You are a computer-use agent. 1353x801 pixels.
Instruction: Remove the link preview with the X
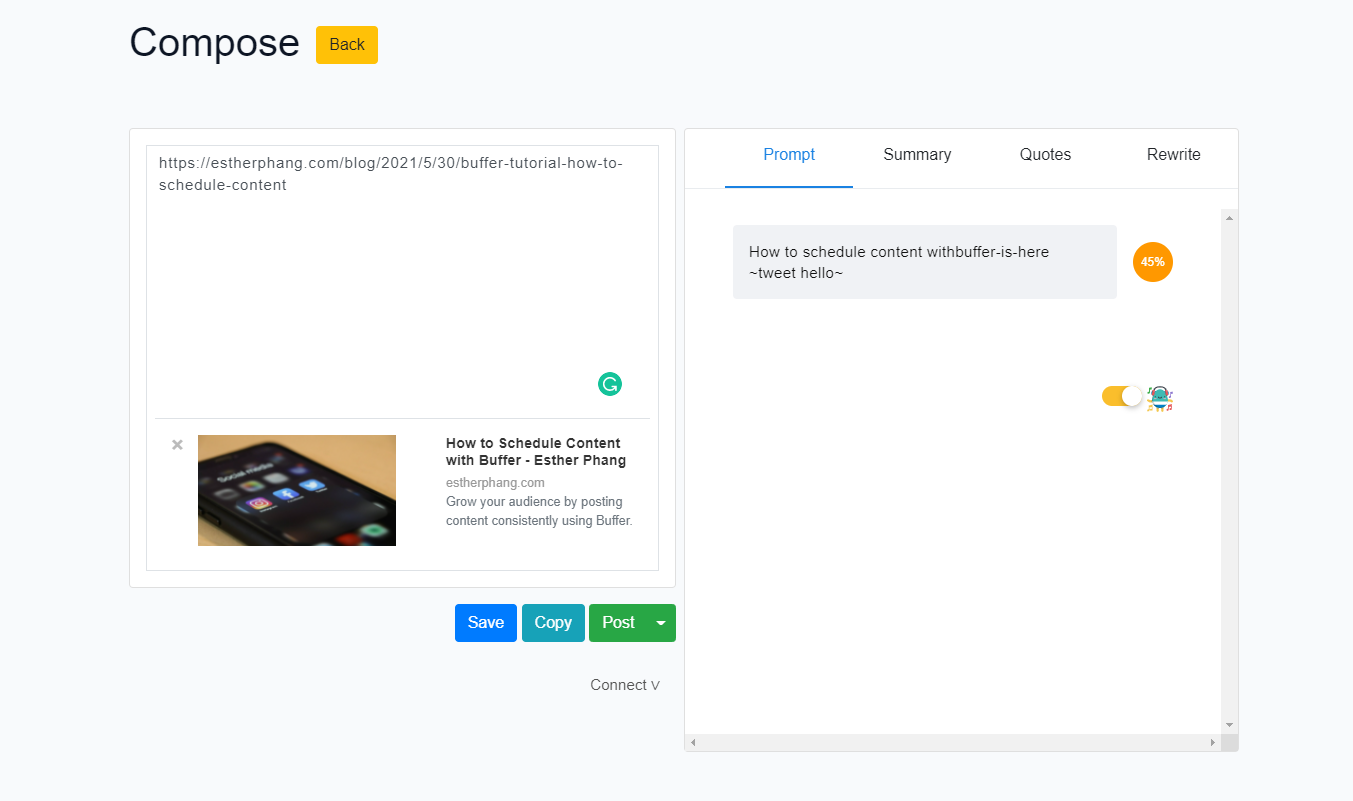(x=177, y=445)
